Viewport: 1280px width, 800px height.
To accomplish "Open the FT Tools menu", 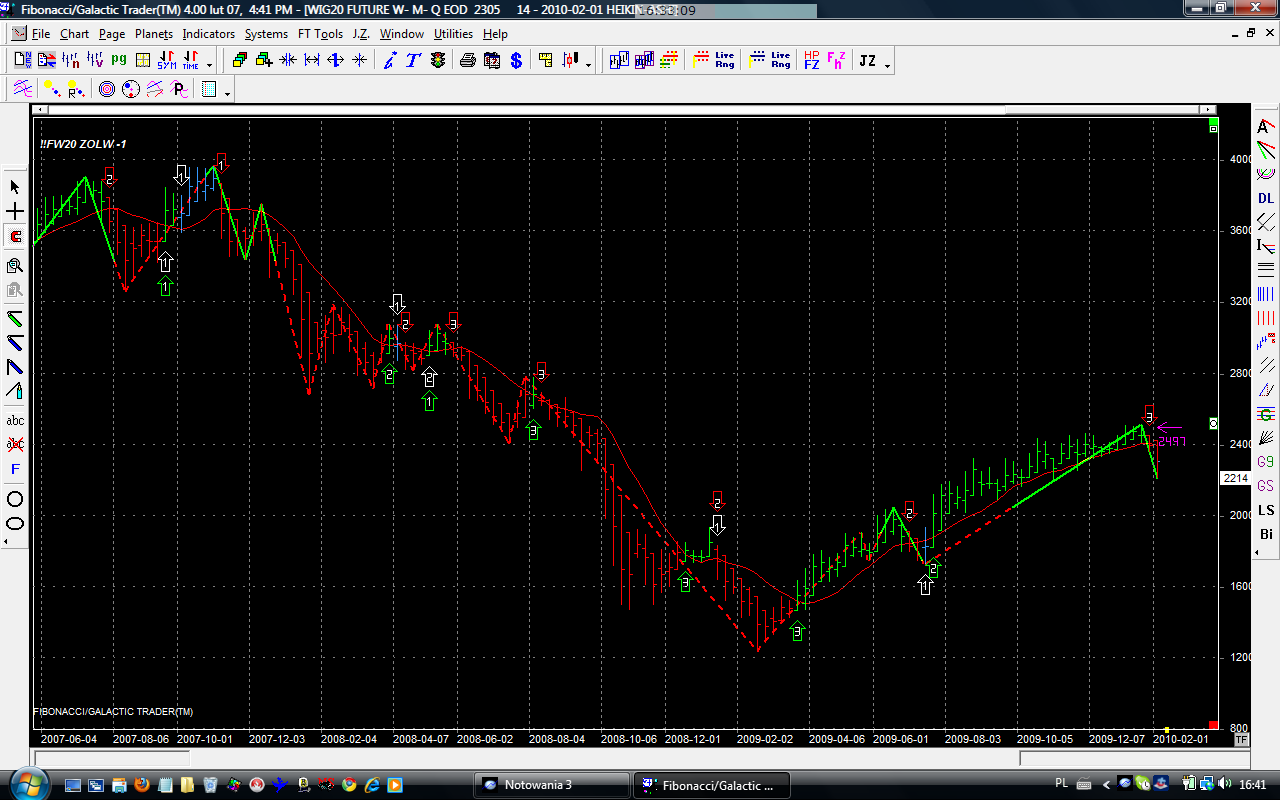I will (320, 34).
